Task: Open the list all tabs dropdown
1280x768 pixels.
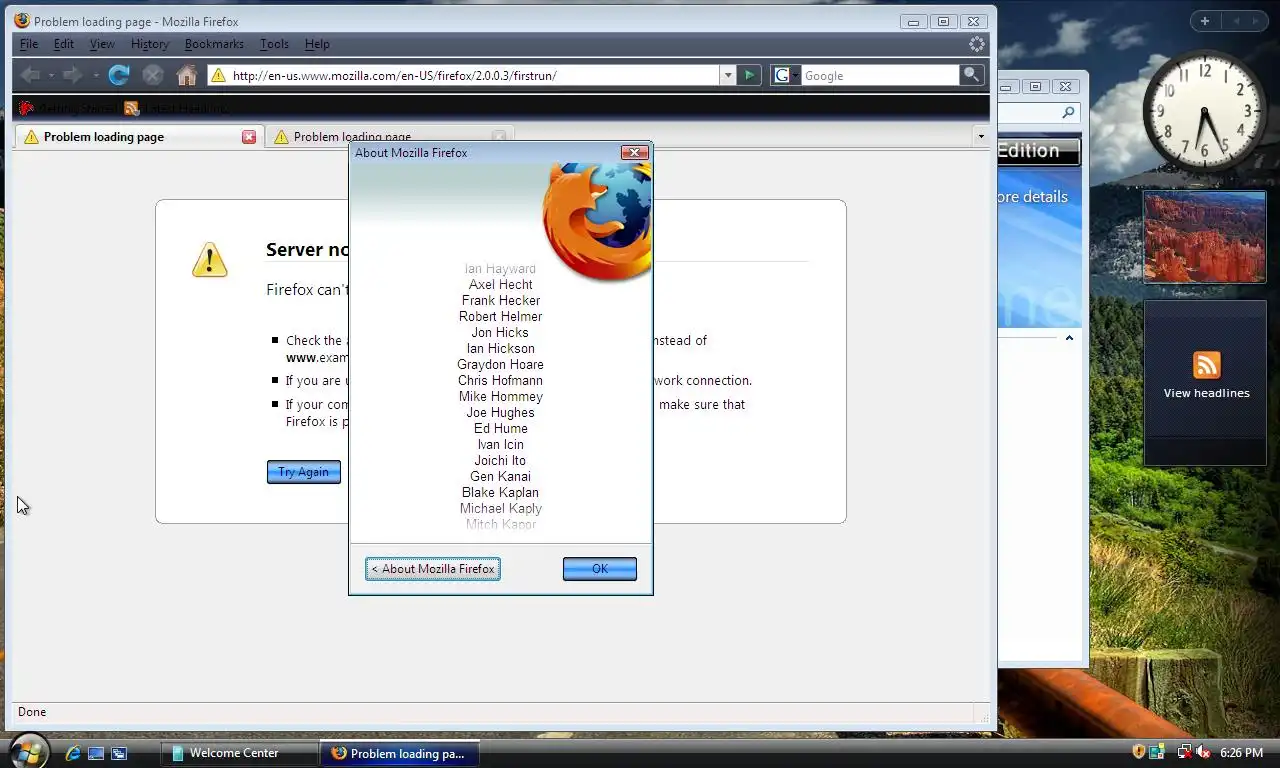Action: [980, 136]
